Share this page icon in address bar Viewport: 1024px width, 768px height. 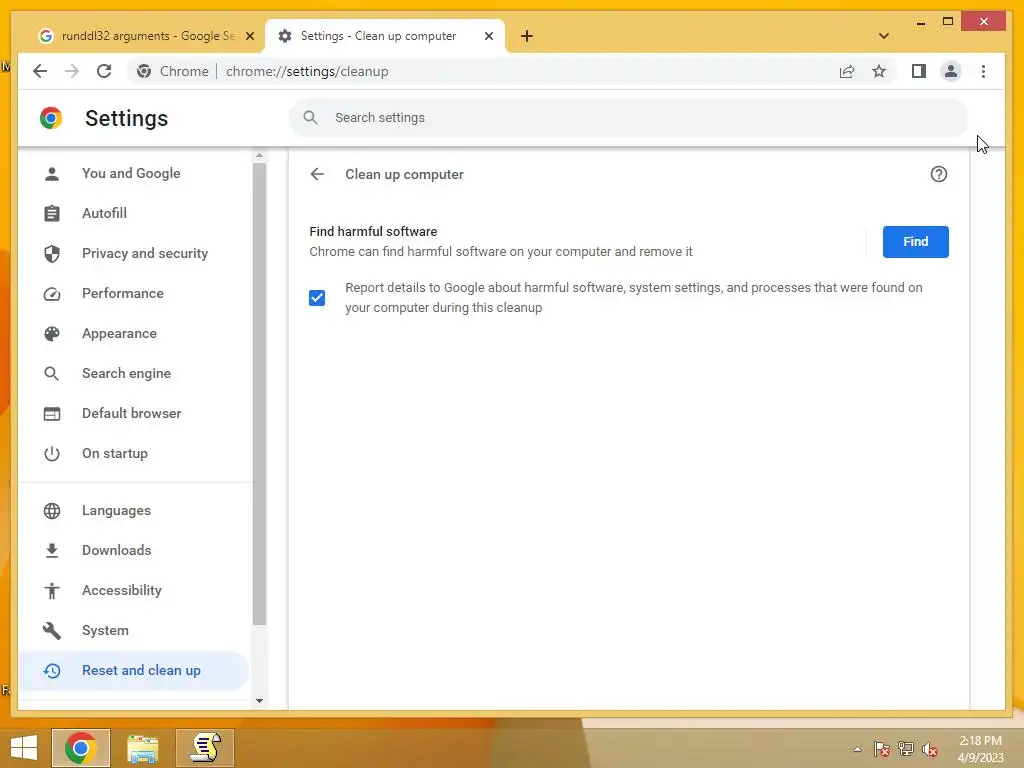tap(847, 71)
